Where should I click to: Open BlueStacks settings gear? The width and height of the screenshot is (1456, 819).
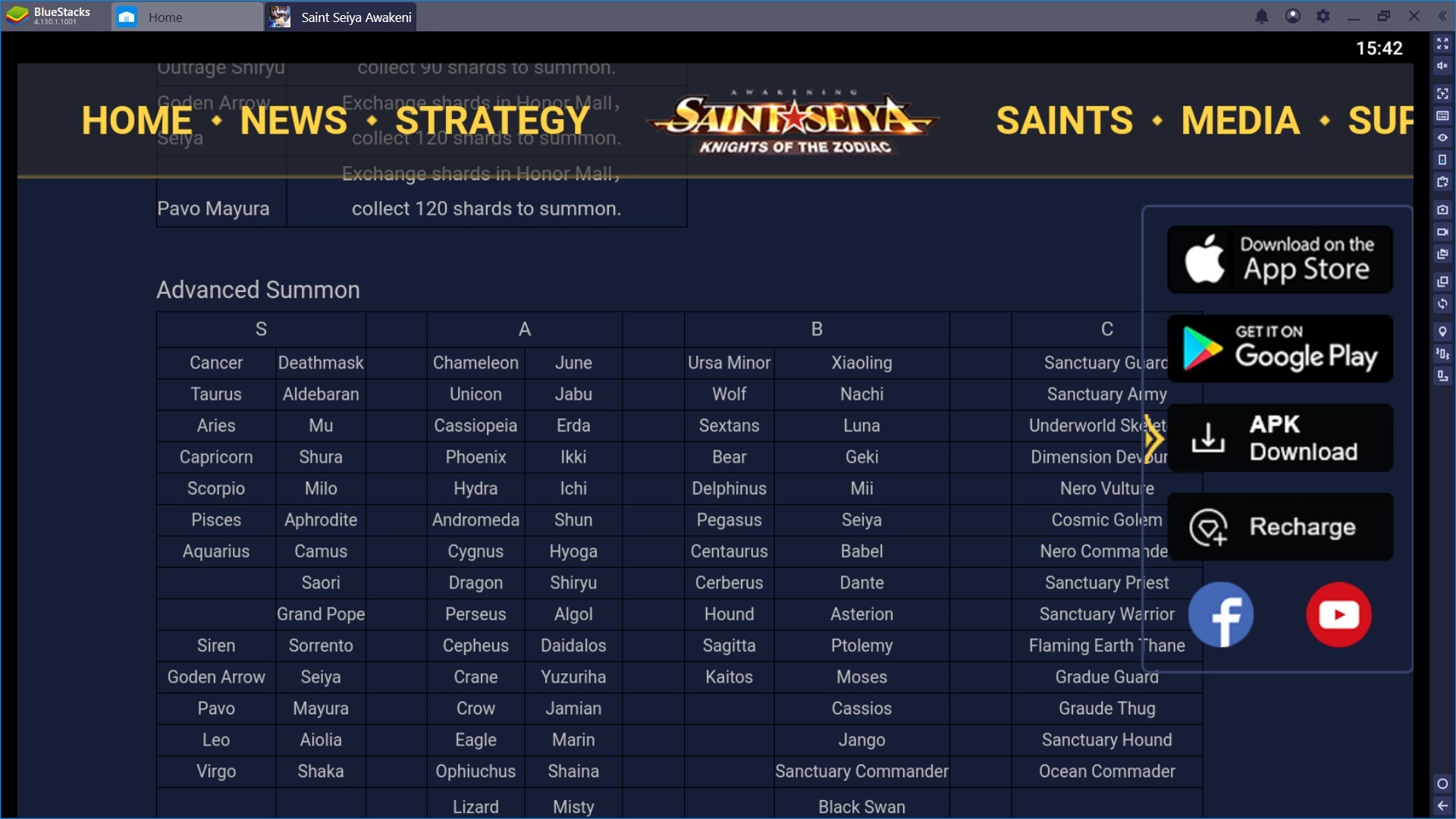(1323, 16)
